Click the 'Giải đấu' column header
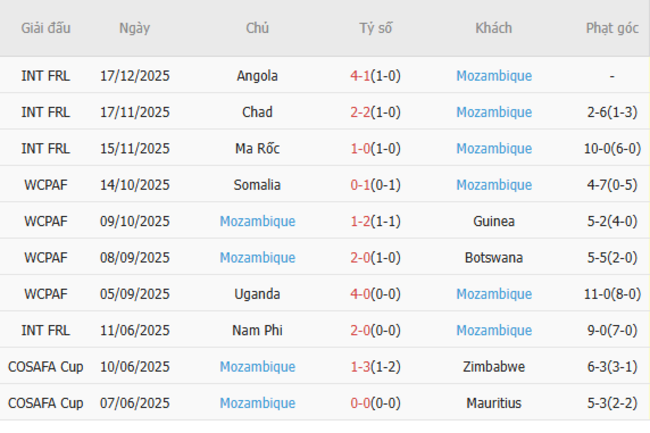This screenshot has width=650, height=433. point(46,28)
